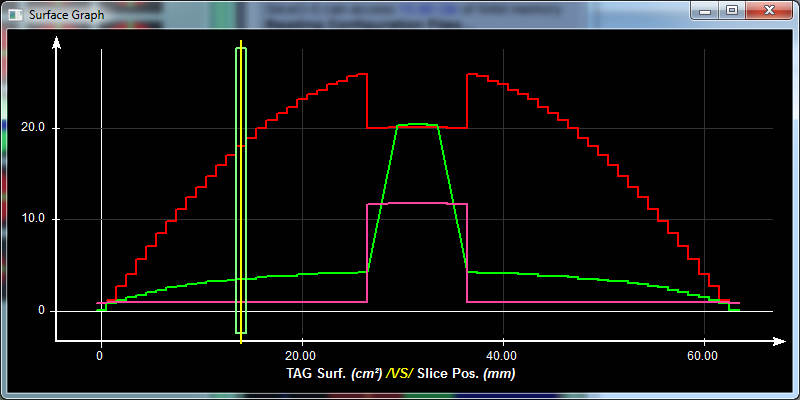800x400 pixels.
Task: Maximize the Surface Graph window
Action: pos(731,10)
